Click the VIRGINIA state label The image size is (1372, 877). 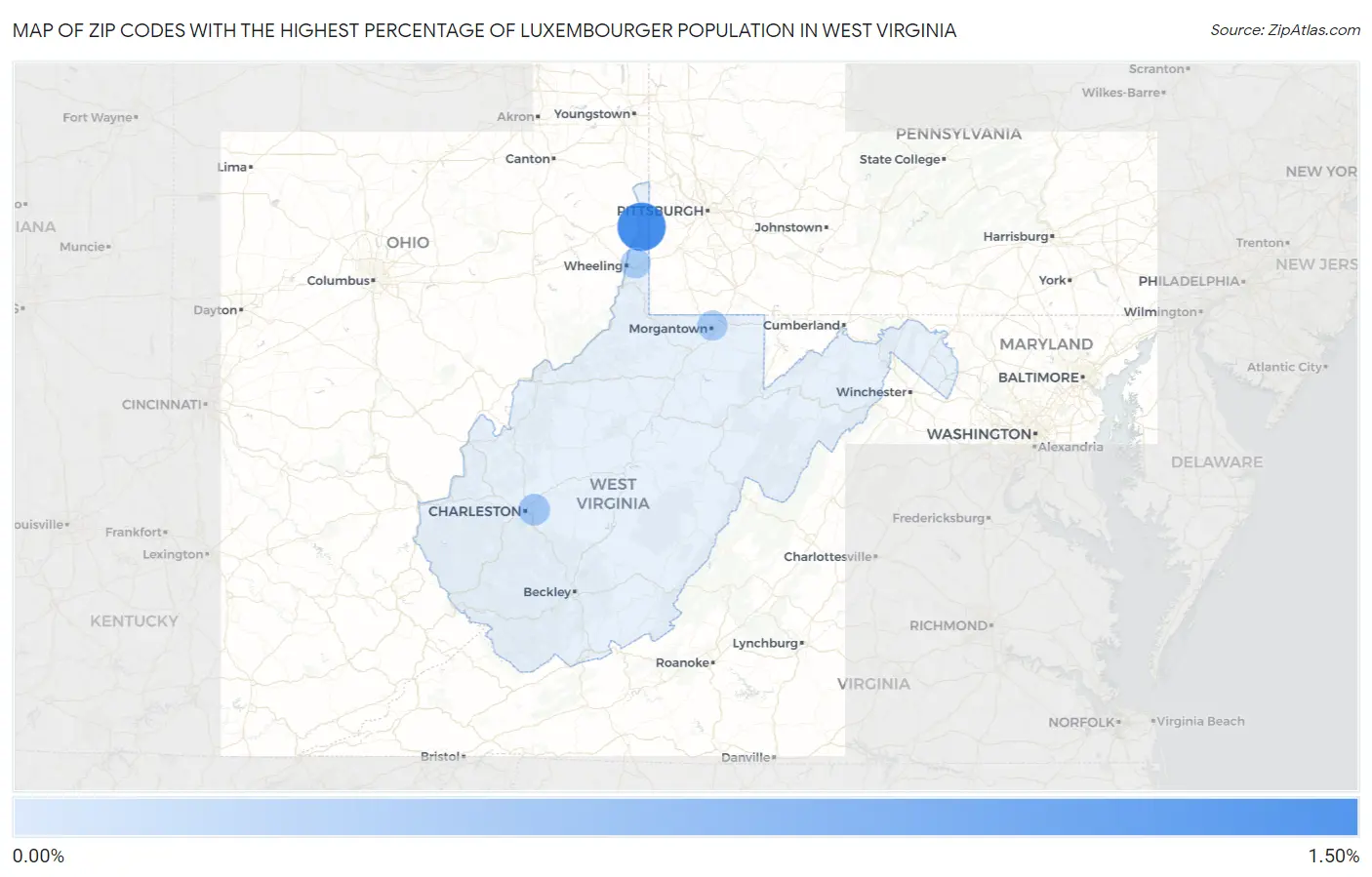pyautogui.click(x=873, y=685)
